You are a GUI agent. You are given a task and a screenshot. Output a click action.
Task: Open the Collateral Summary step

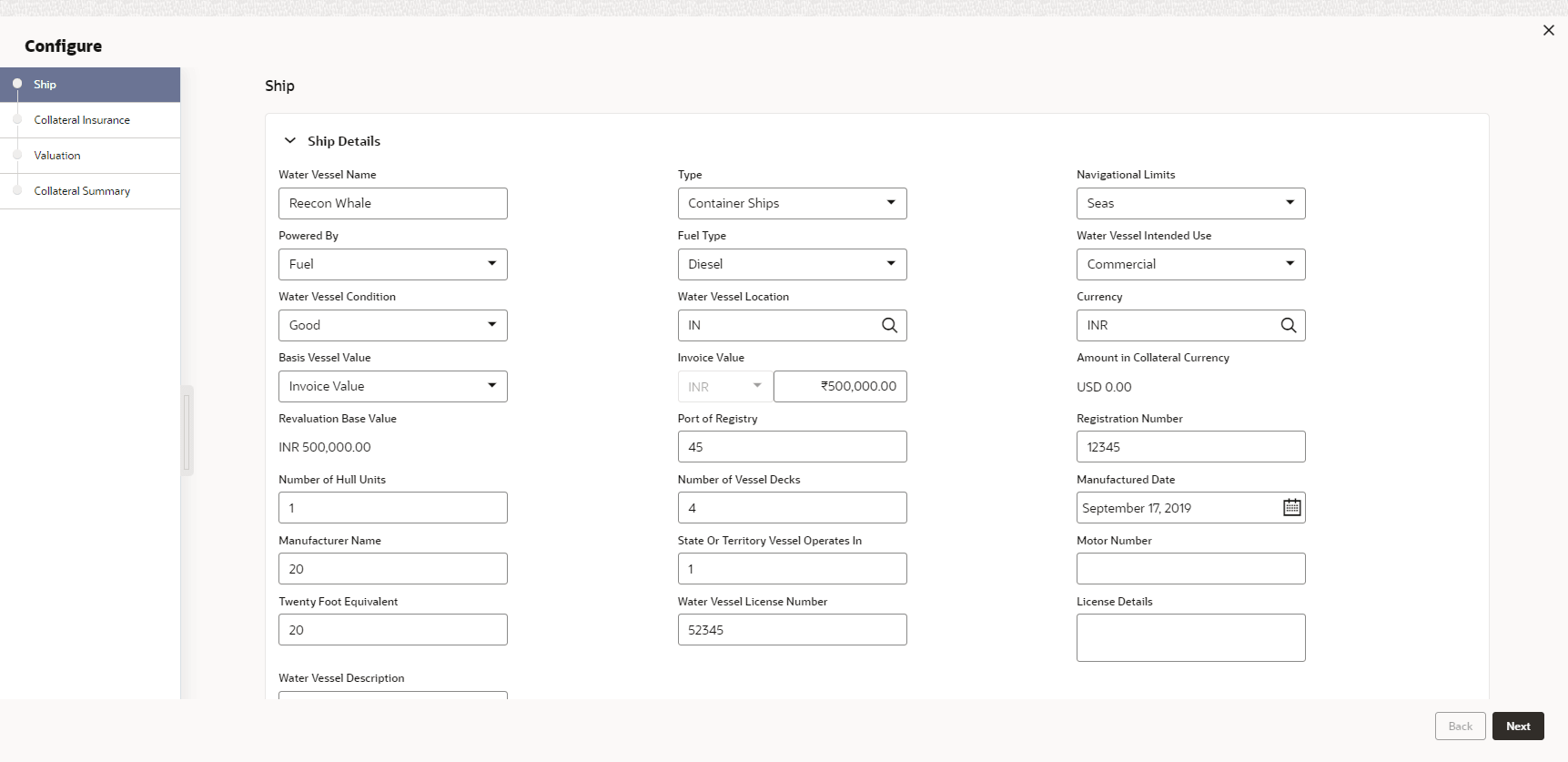[82, 191]
